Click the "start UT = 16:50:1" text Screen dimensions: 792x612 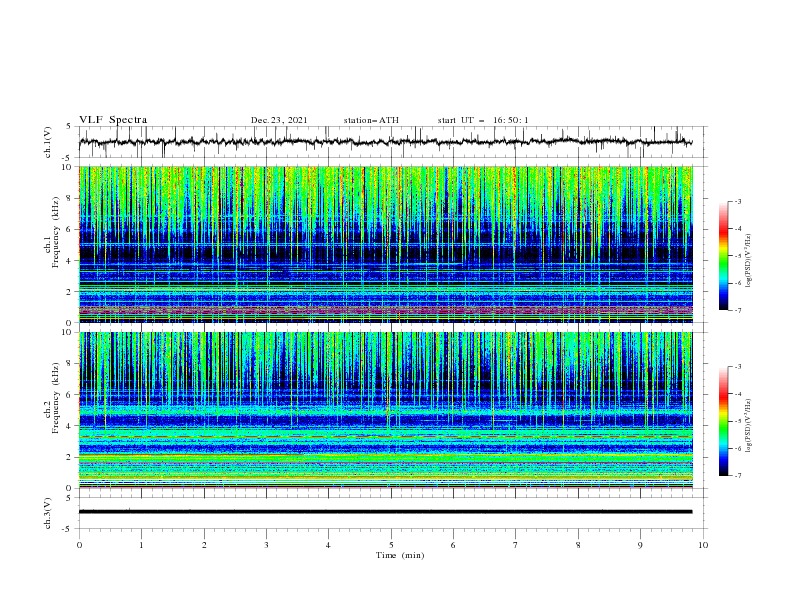(x=483, y=120)
